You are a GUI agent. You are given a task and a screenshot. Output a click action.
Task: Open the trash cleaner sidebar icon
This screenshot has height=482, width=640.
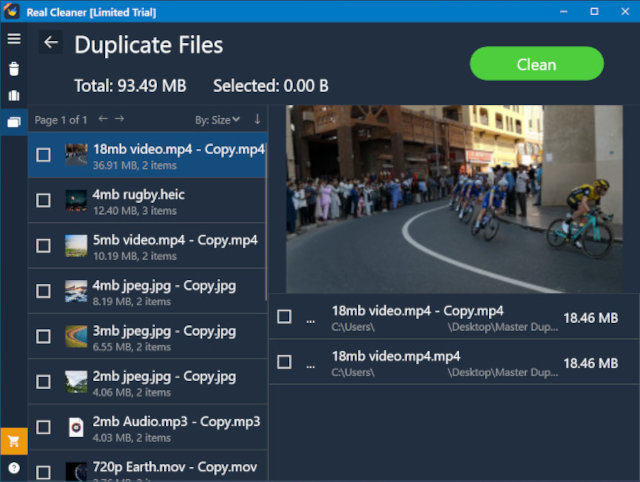click(14, 69)
